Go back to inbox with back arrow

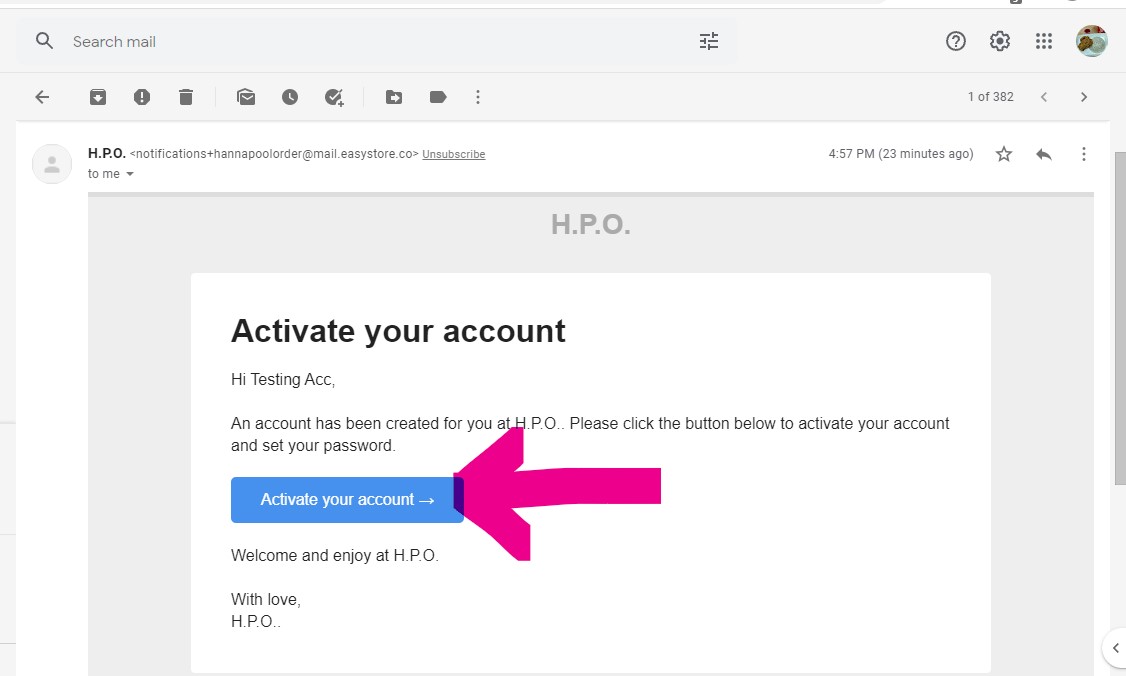42,97
